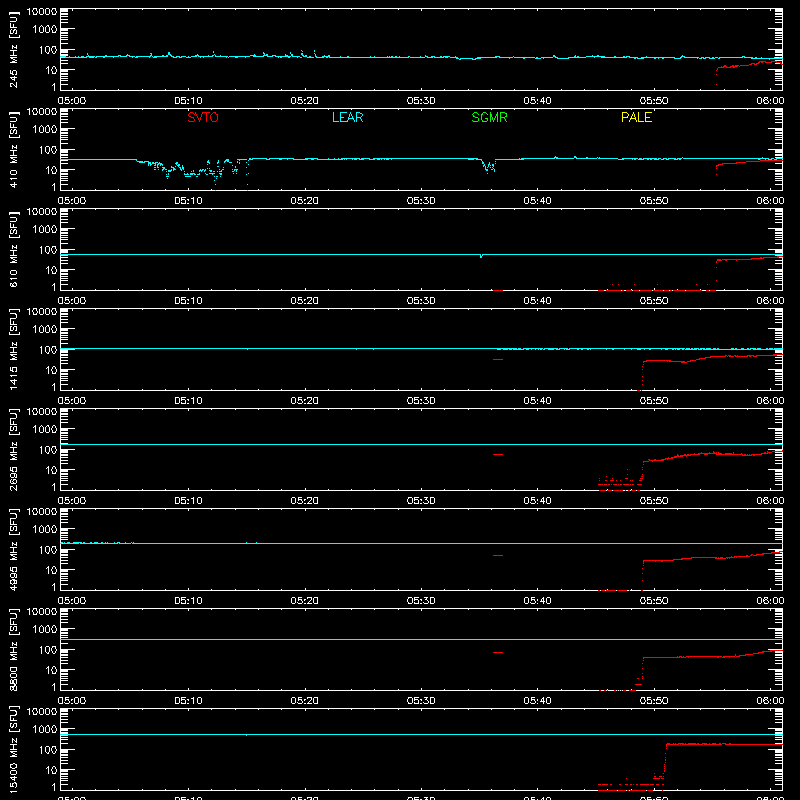Click the 1000 y-tick in the 2695 MHz plot

(x=45, y=430)
